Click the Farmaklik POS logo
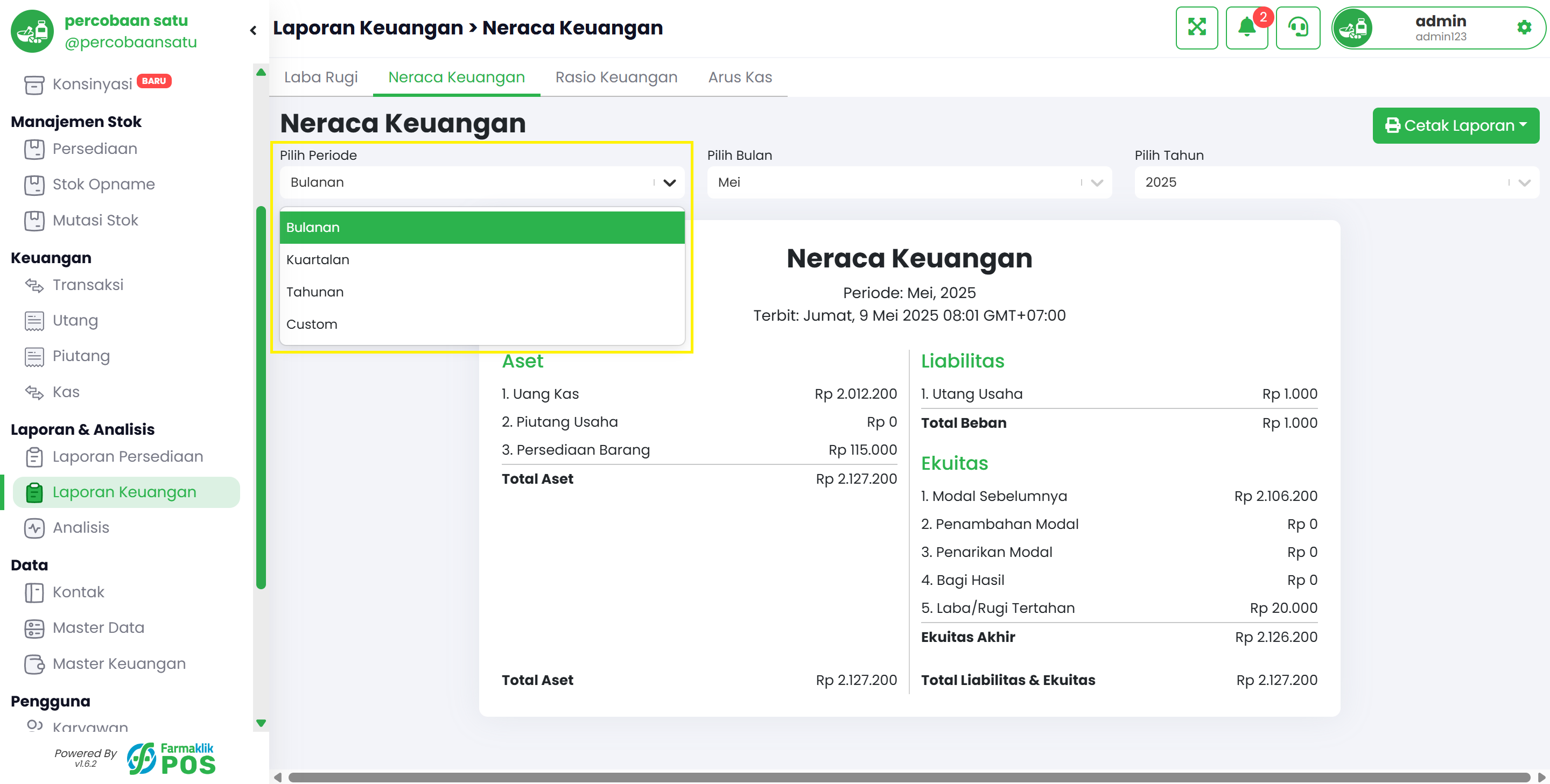 171,758
